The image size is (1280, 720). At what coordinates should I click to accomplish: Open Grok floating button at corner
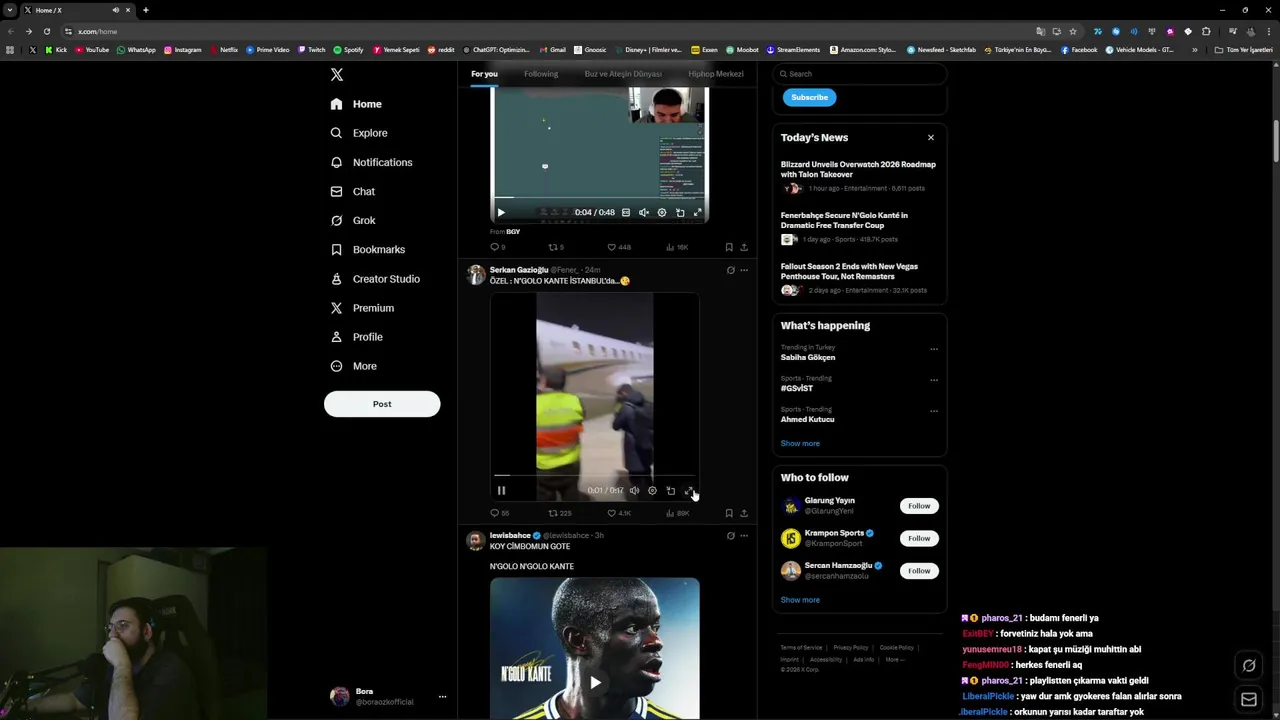tap(1249, 666)
